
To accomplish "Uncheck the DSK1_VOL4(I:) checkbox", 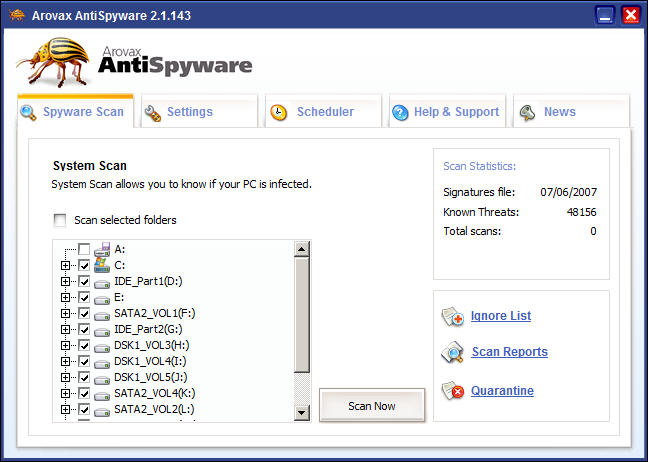I will click(x=84, y=361).
